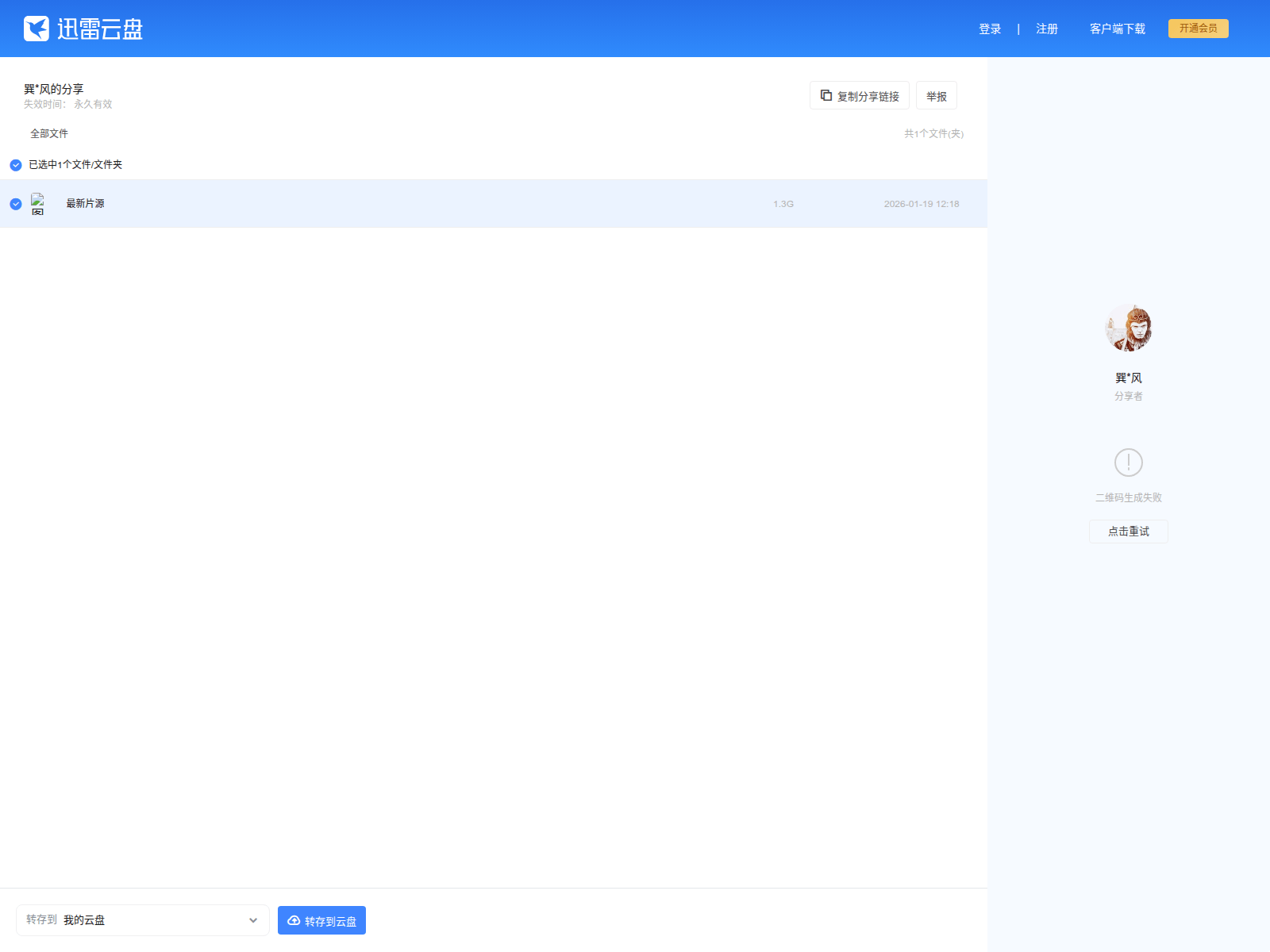Open the 转存到 我的云盘 dropdown
The width and height of the screenshot is (1270, 952).
(143, 920)
